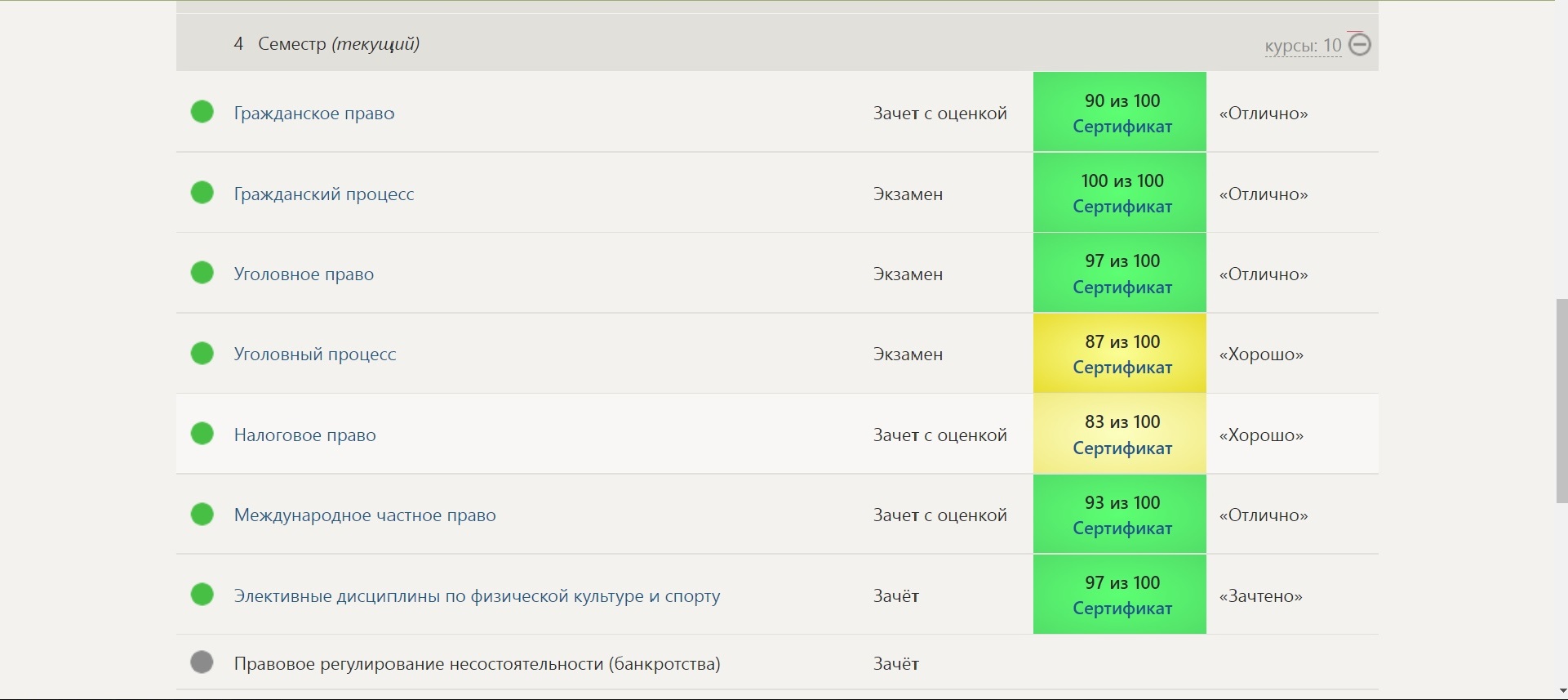The image size is (1568, 700).
Task: Open the Уголовный процесс course
Action: (315, 354)
